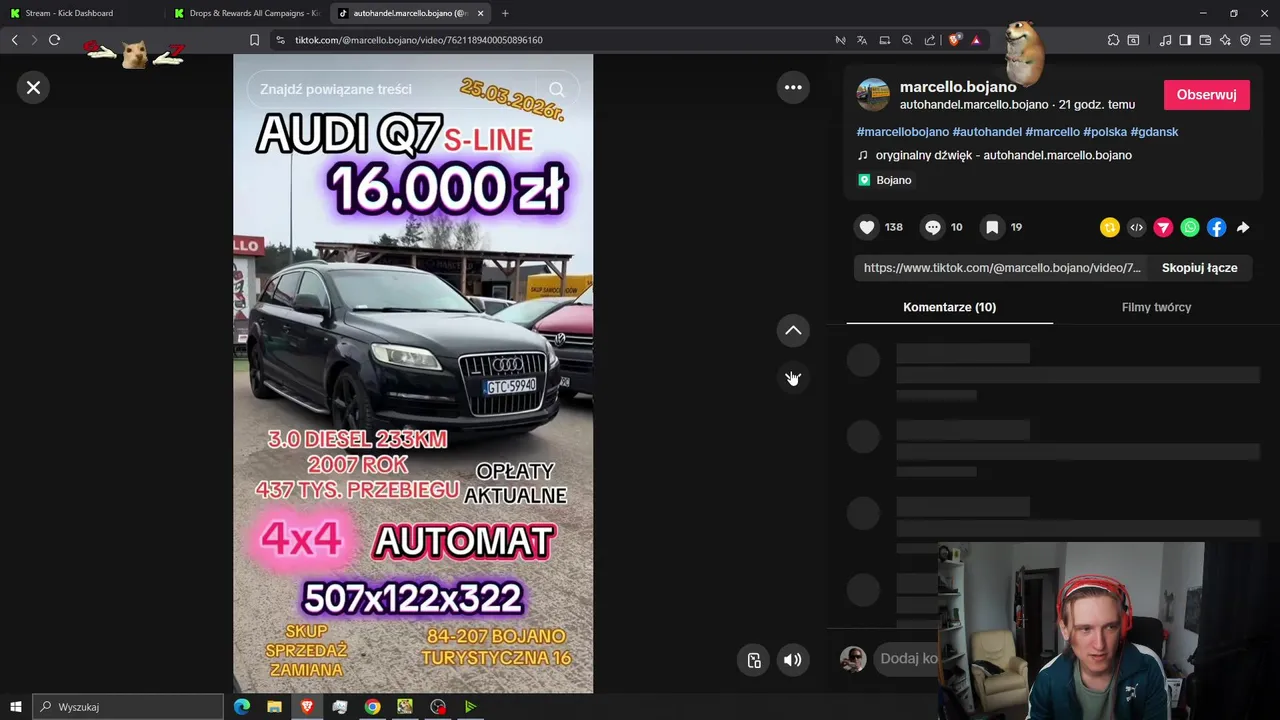Click the tiktok.com address bar URL

tap(419, 40)
